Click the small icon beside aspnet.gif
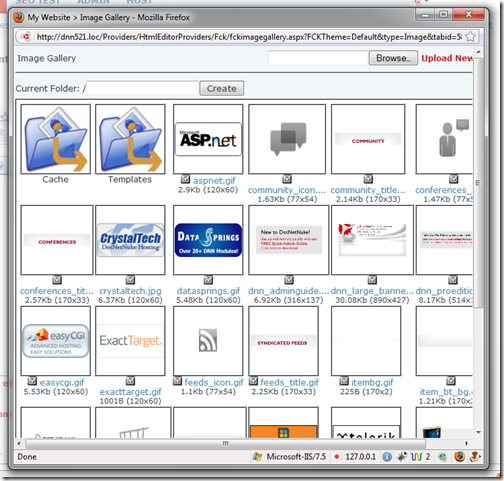 pos(185,179)
